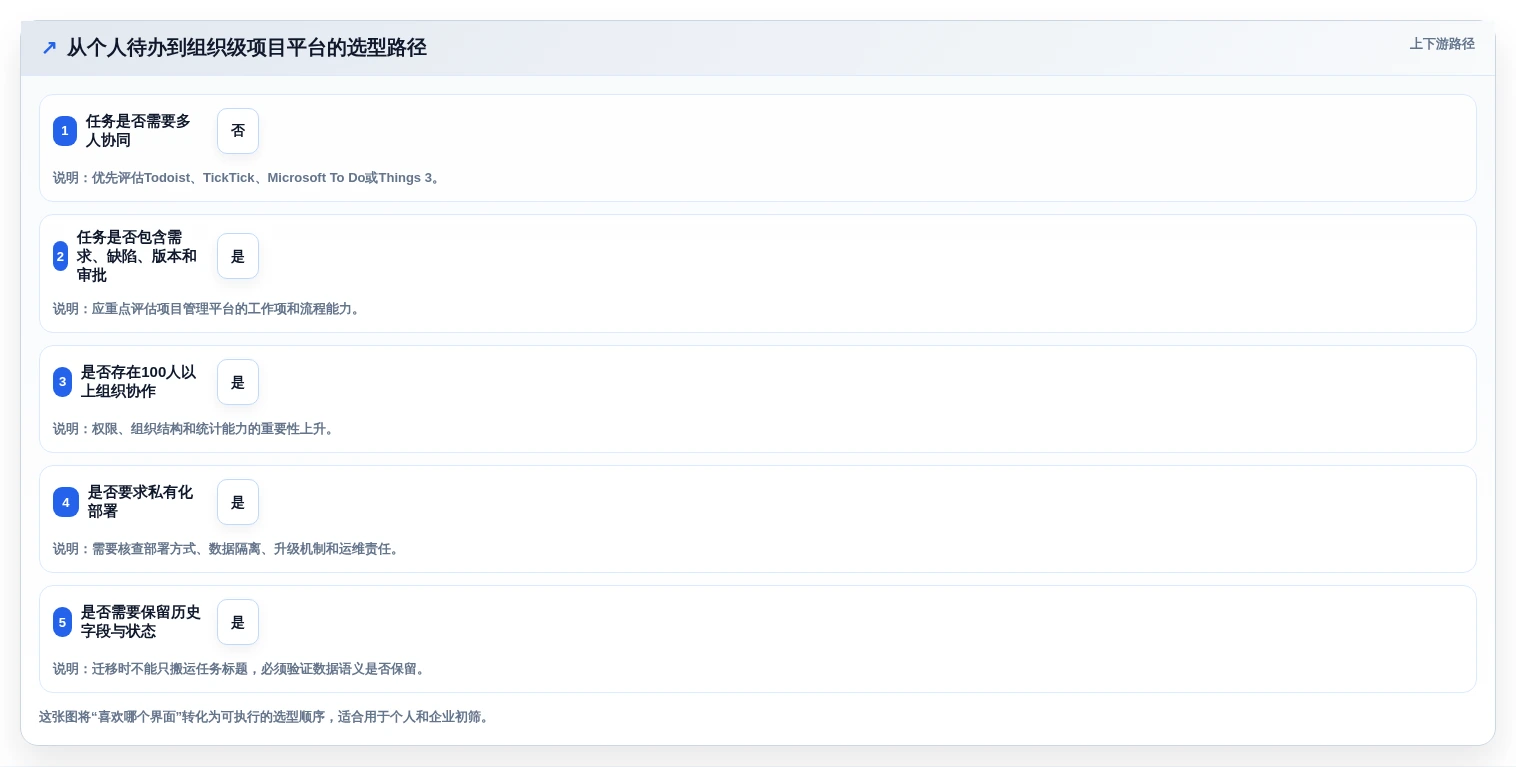
Task: Click the 是 button for 是否需要保留历史字段与状态
Action: [238, 622]
